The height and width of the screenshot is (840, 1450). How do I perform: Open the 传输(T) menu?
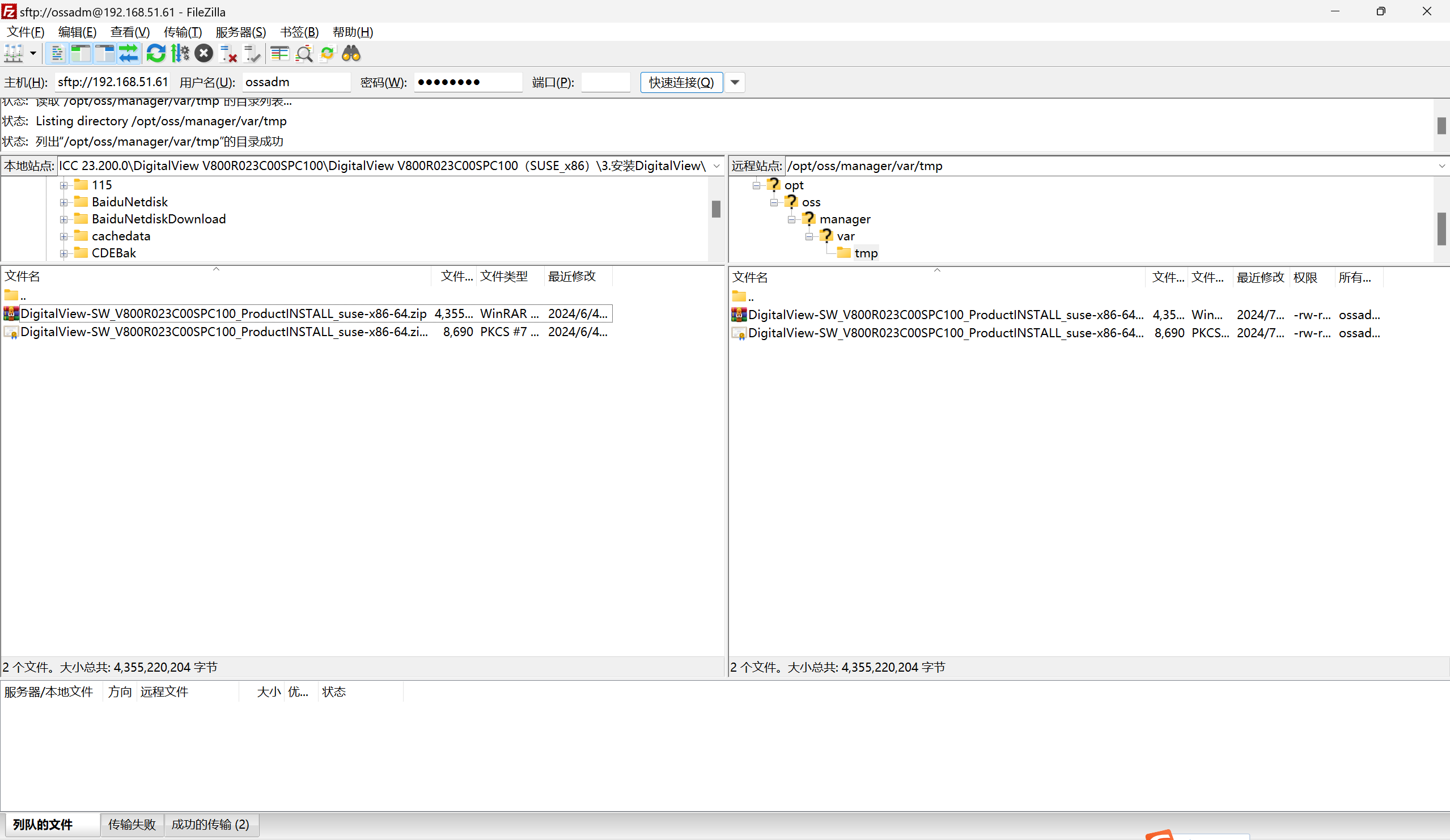tap(183, 32)
